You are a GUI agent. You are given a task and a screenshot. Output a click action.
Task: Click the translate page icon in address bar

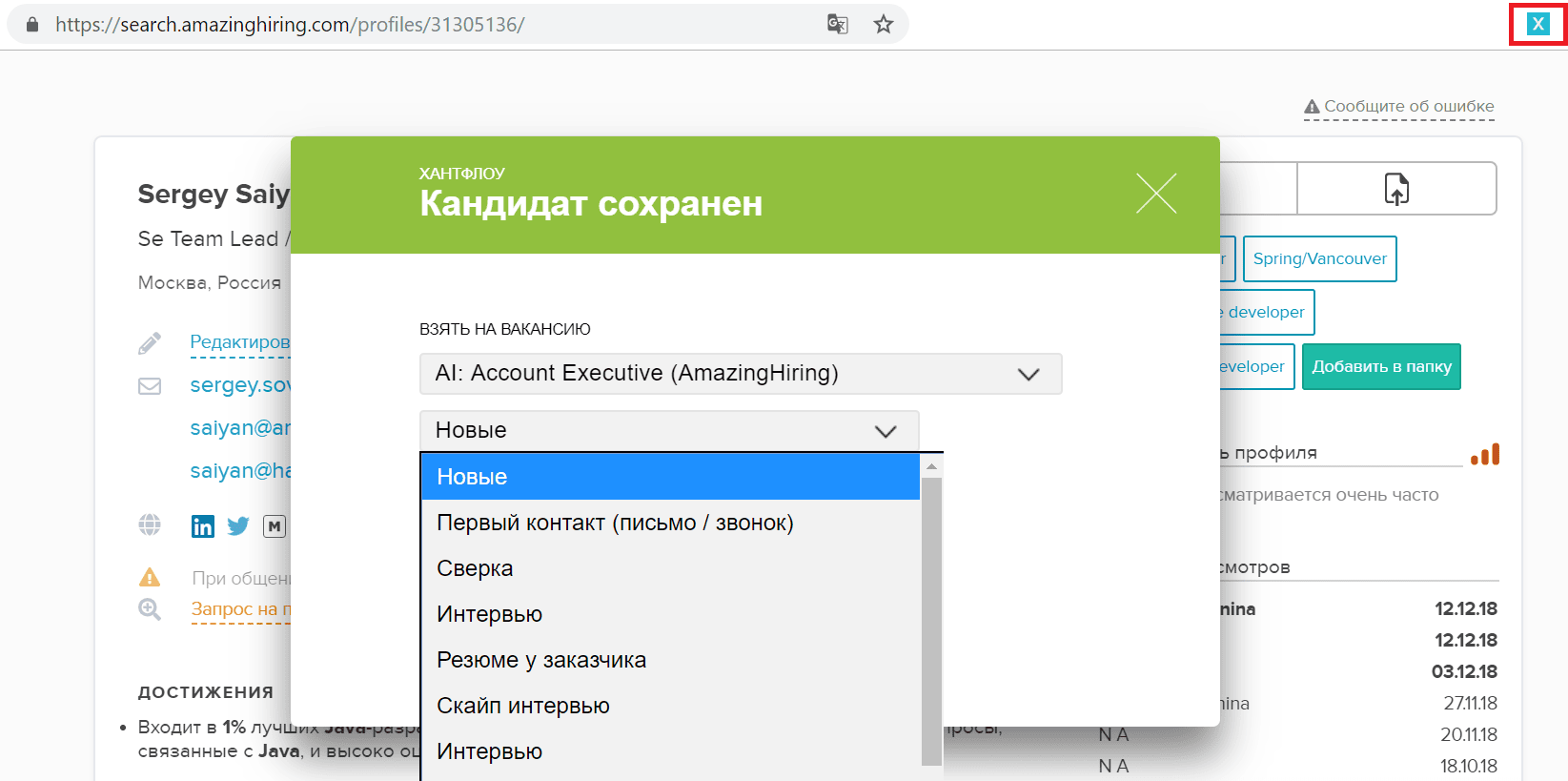pyautogui.click(x=837, y=24)
